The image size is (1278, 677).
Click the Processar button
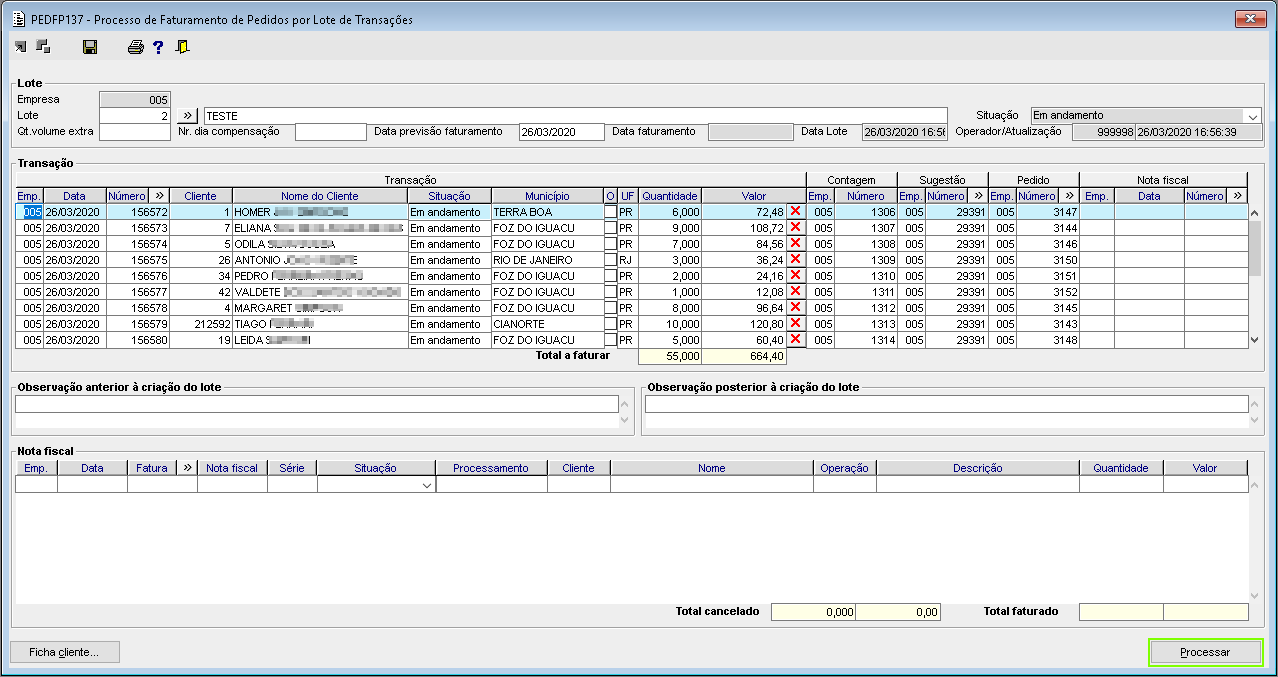[1205, 652]
